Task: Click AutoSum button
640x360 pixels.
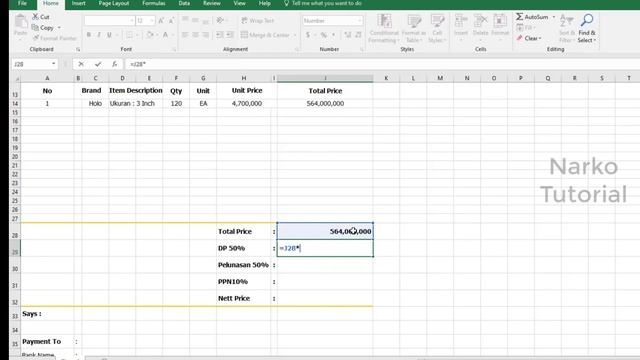Action: (x=532, y=17)
